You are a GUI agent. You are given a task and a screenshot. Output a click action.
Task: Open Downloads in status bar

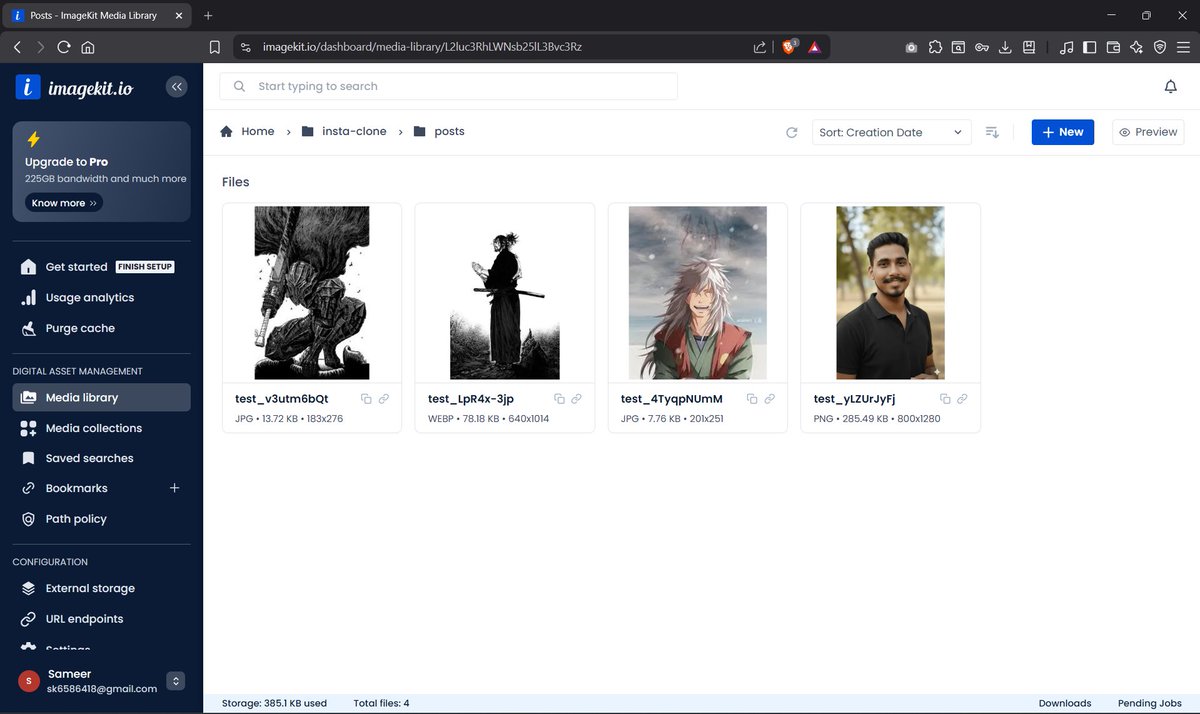[x=1065, y=703]
